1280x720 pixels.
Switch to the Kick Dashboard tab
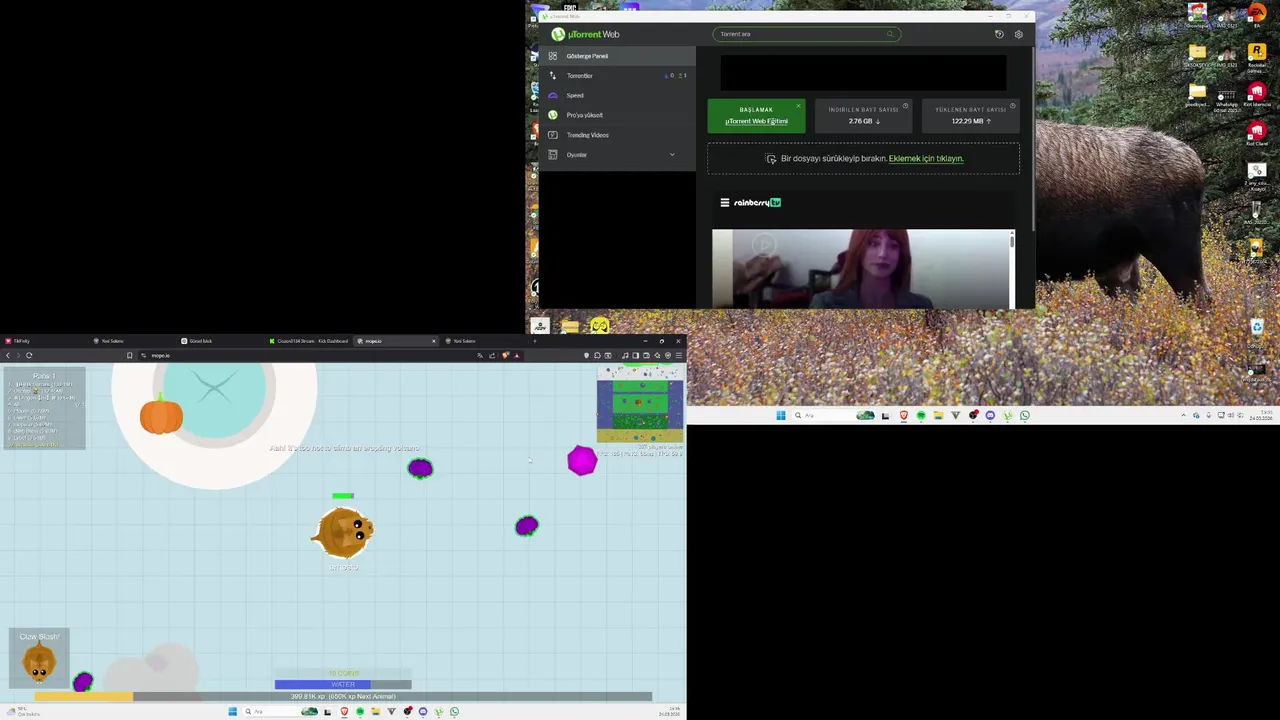pyautogui.click(x=310, y=341)
